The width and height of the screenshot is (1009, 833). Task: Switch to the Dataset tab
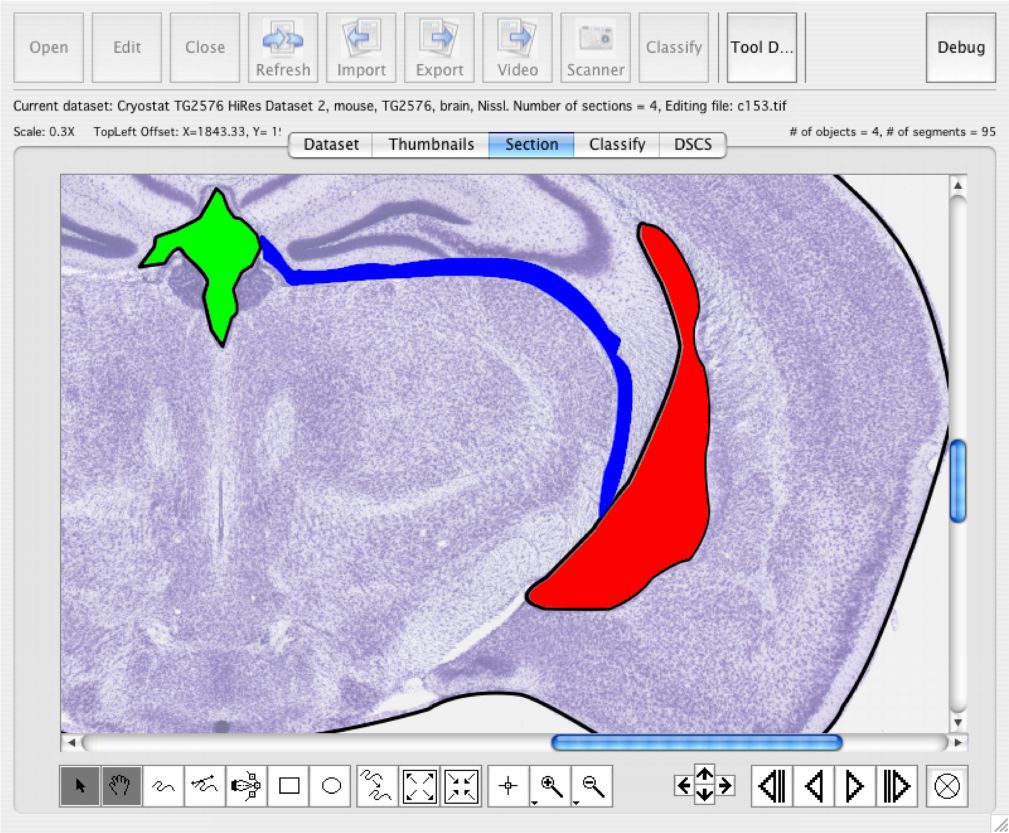(x=331, y=144)
